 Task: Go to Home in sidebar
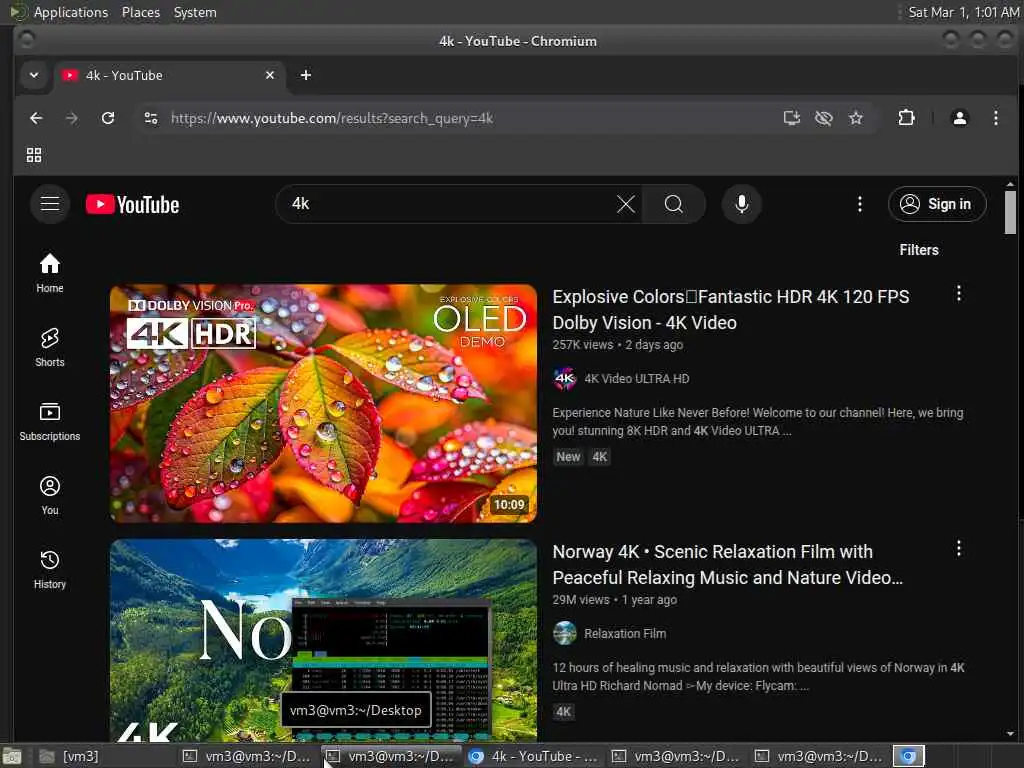(x=50, y=273)
